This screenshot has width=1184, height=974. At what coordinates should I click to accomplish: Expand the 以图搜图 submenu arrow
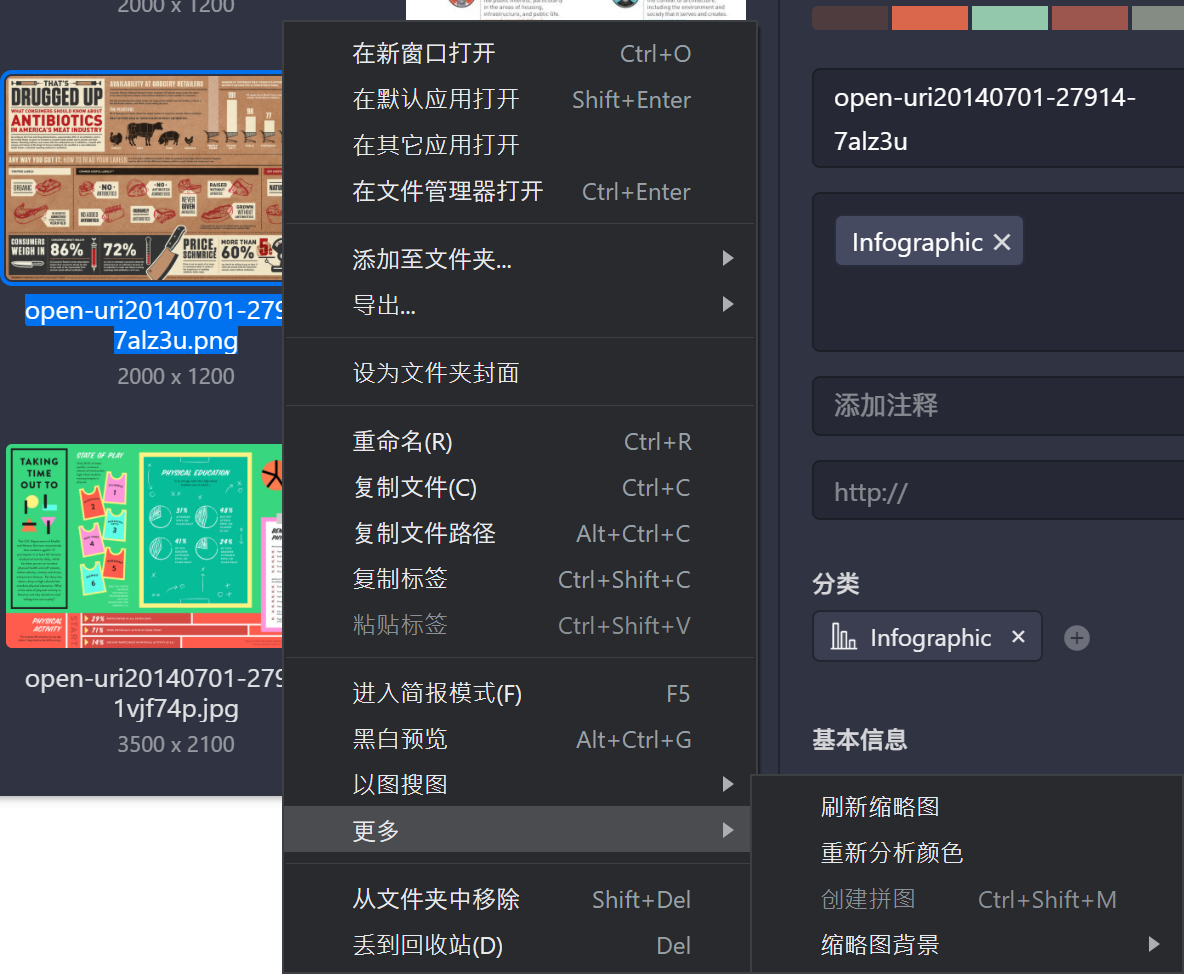(727, 784)
